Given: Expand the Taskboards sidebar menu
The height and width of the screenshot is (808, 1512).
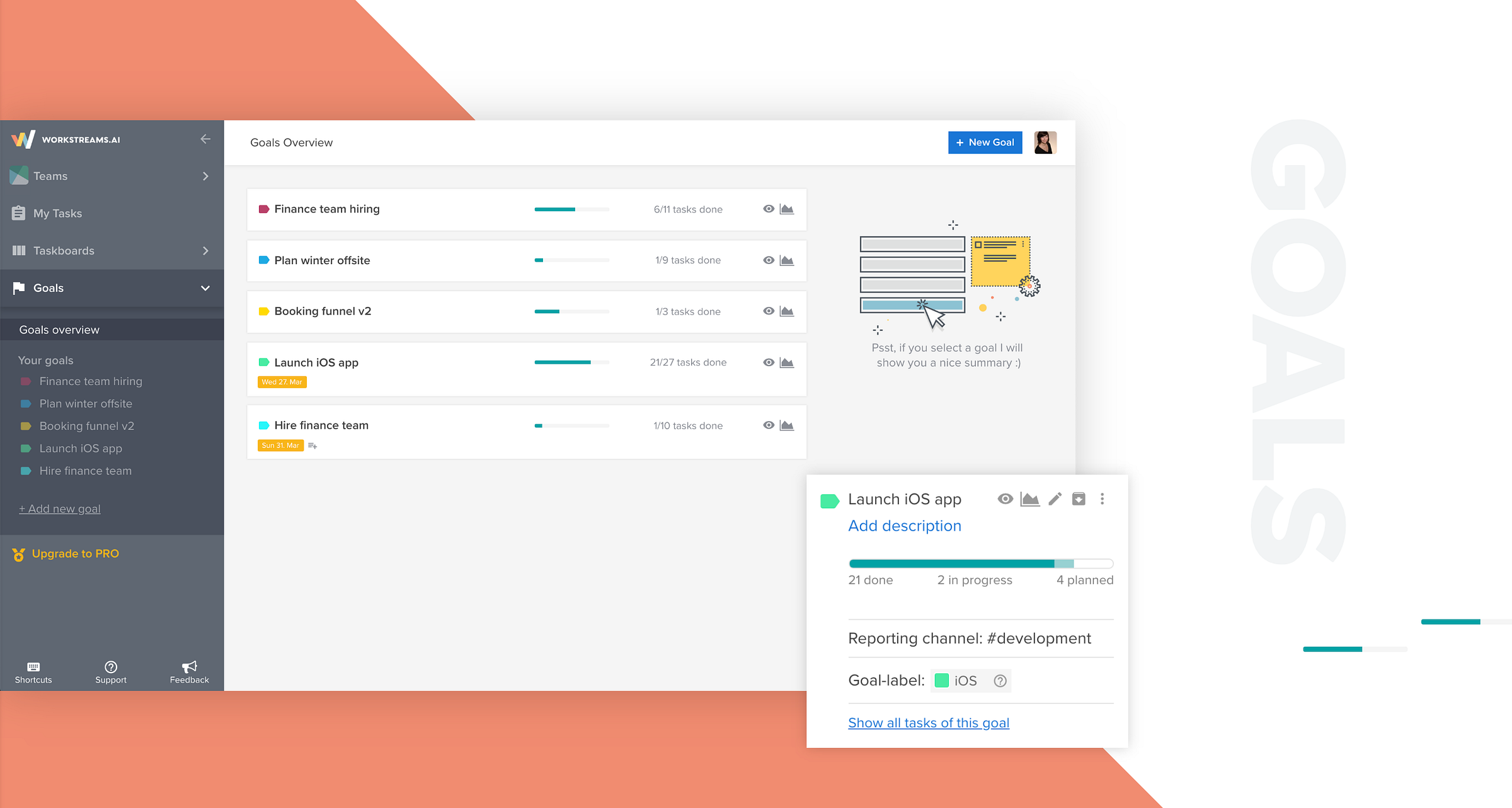Looking at the screenshot, I should (x=205, y=251).
